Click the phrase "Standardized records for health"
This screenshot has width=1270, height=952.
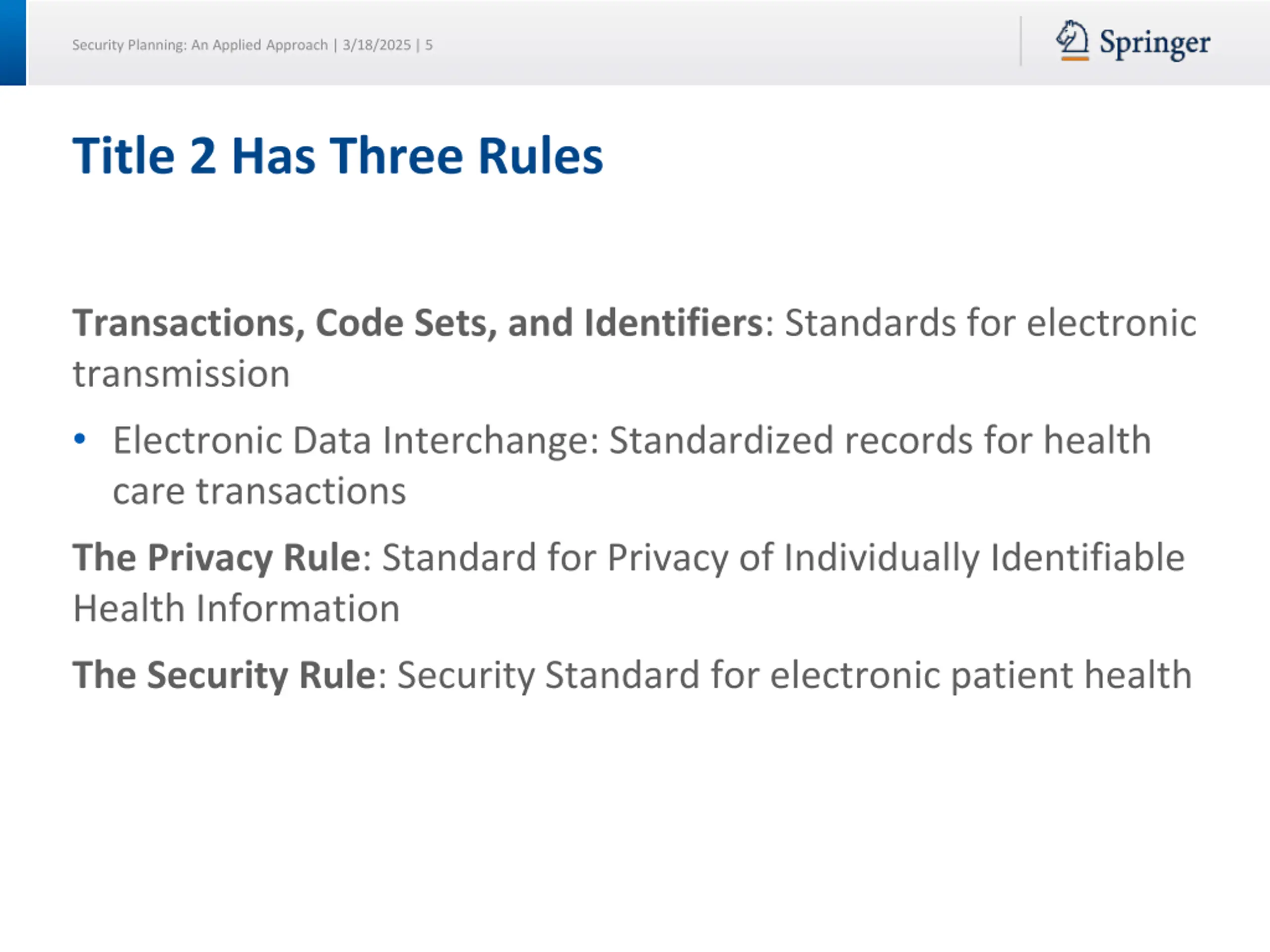click(880, 440)
